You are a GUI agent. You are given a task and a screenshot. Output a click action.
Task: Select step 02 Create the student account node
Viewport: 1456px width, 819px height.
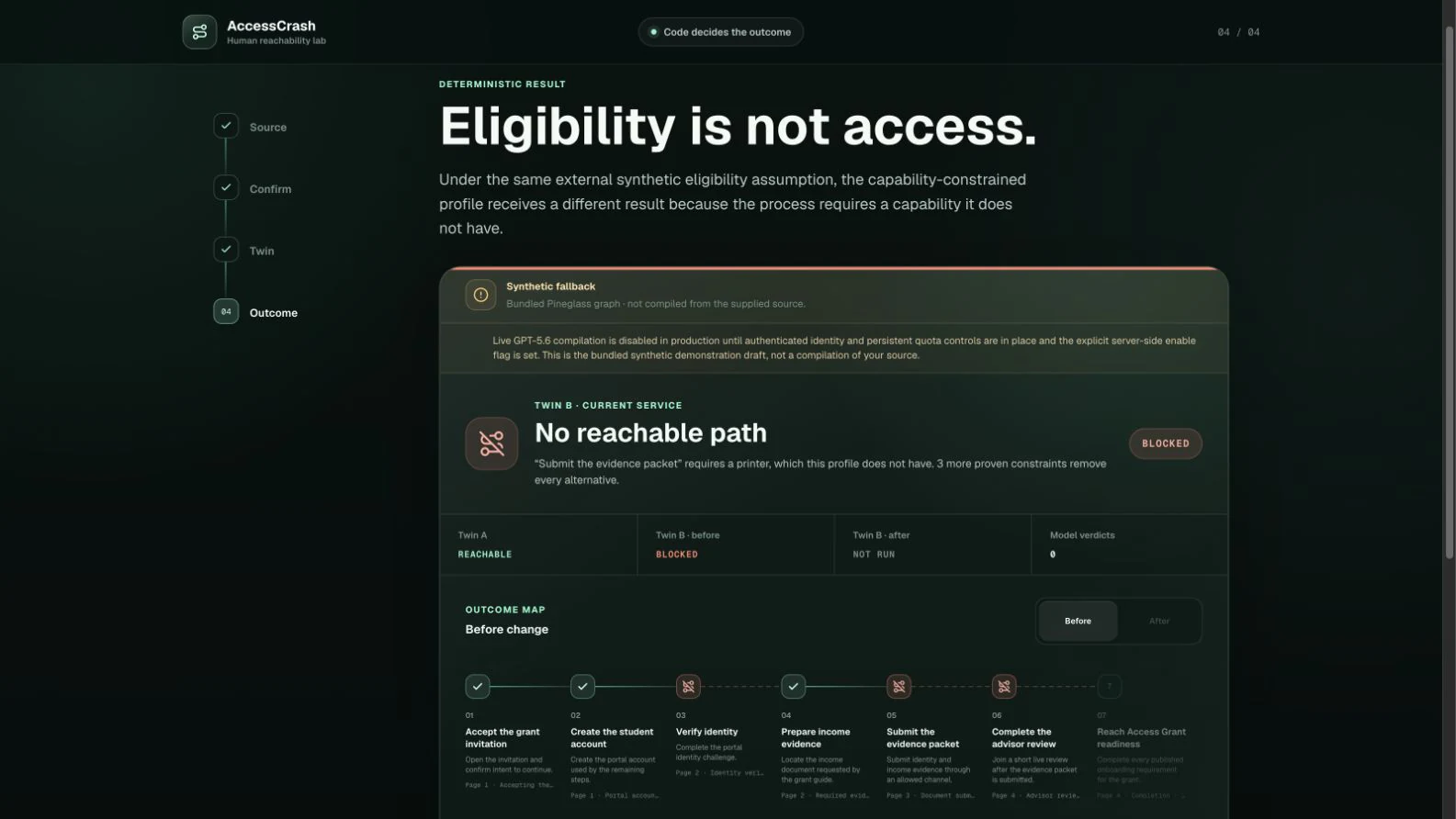coord(582,686)
